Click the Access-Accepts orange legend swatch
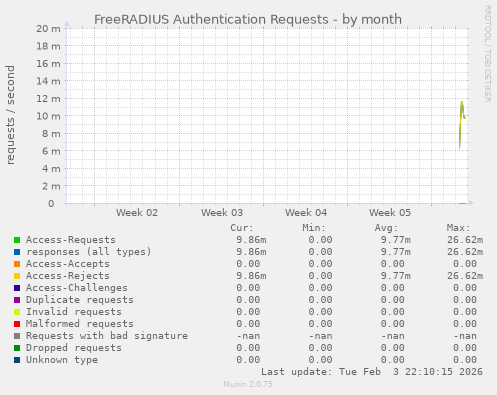Image resolution: width=497 pixels, height=395 pixels. 17,264
